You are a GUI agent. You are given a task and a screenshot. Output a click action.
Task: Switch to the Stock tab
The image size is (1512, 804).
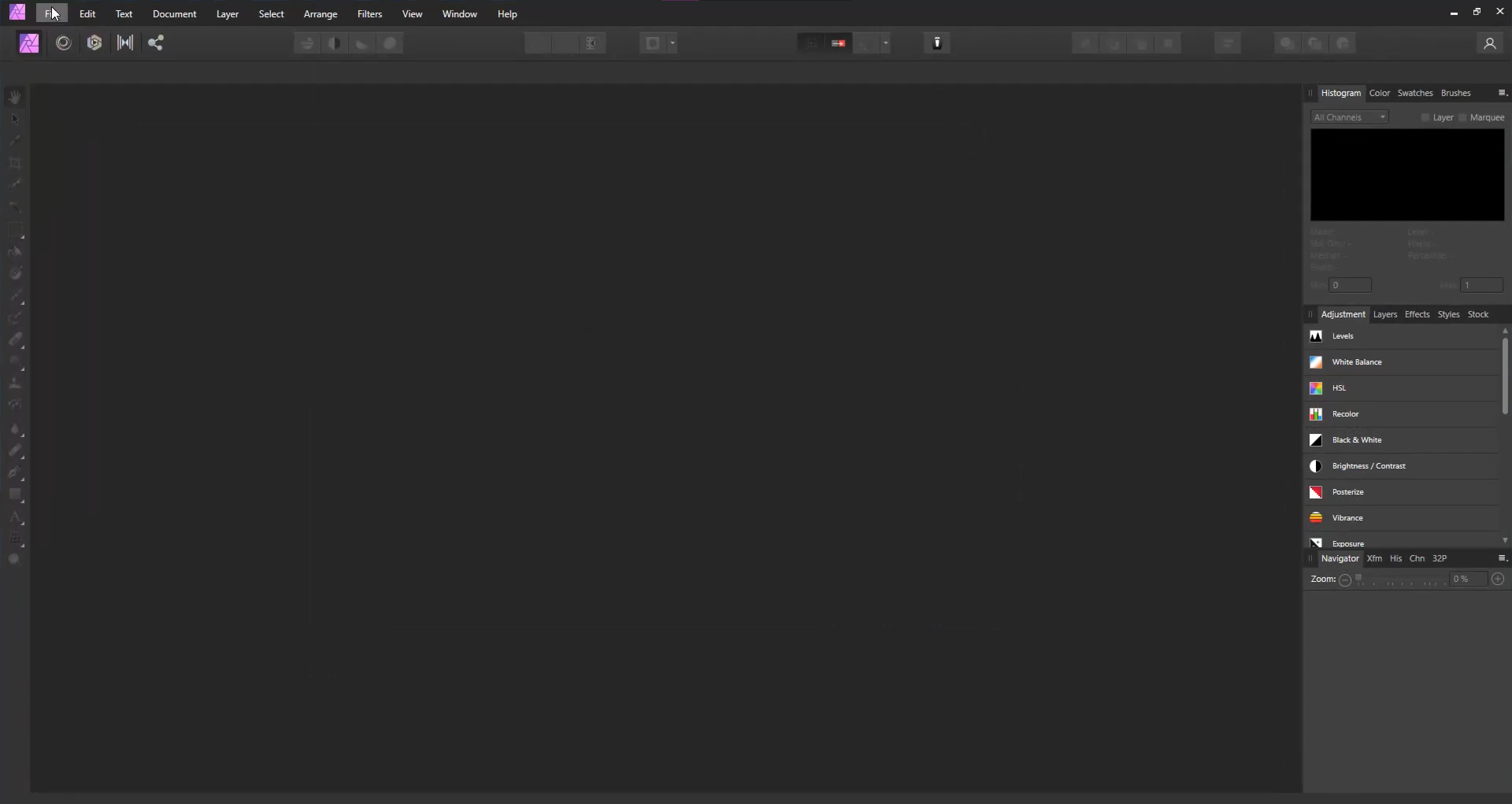point(1478,314)
